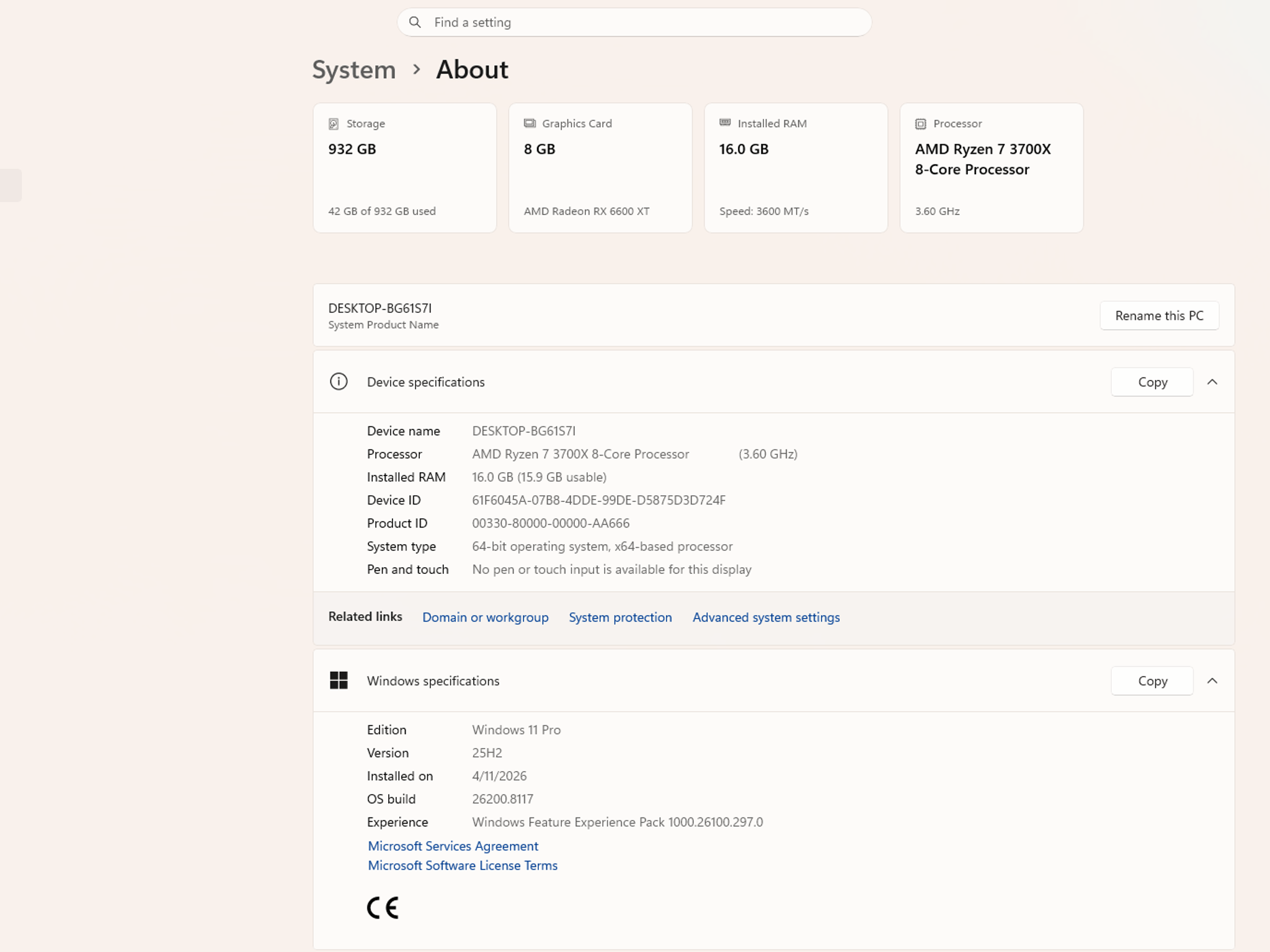Focus the Find a setting field
Viewport: 1270px width, 952px height.
(x=634, y=22)
